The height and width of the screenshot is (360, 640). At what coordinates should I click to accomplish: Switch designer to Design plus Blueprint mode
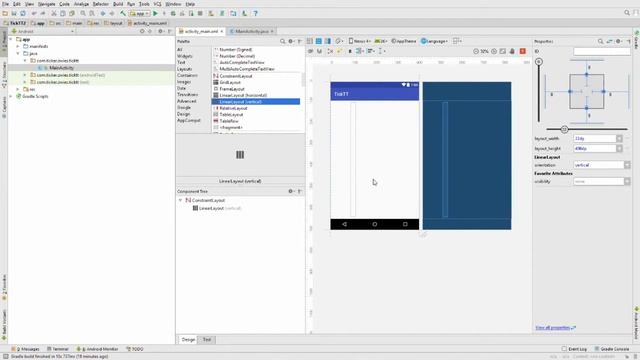tap(327, 41)
